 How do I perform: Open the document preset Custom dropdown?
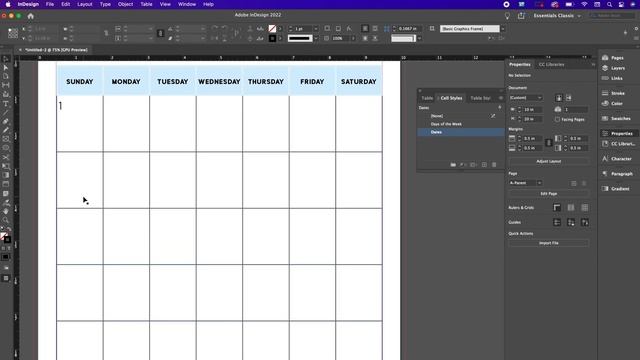tap(526, 98)
